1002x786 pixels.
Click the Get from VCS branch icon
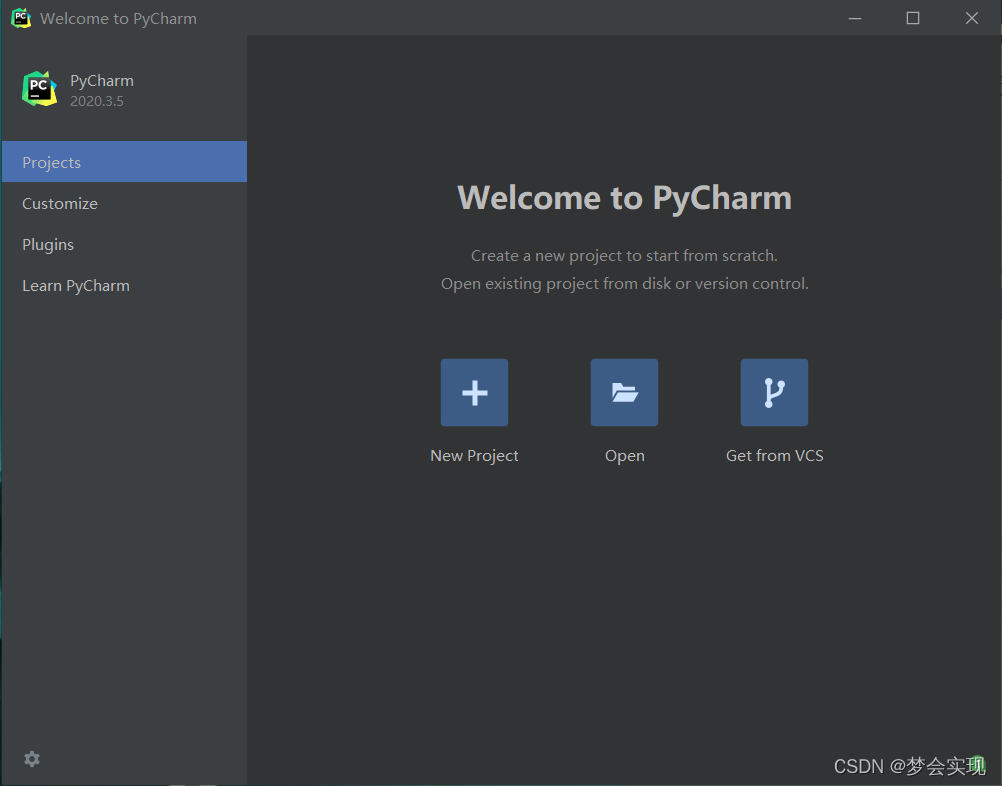pyautogui.click(x=774, y=392)
